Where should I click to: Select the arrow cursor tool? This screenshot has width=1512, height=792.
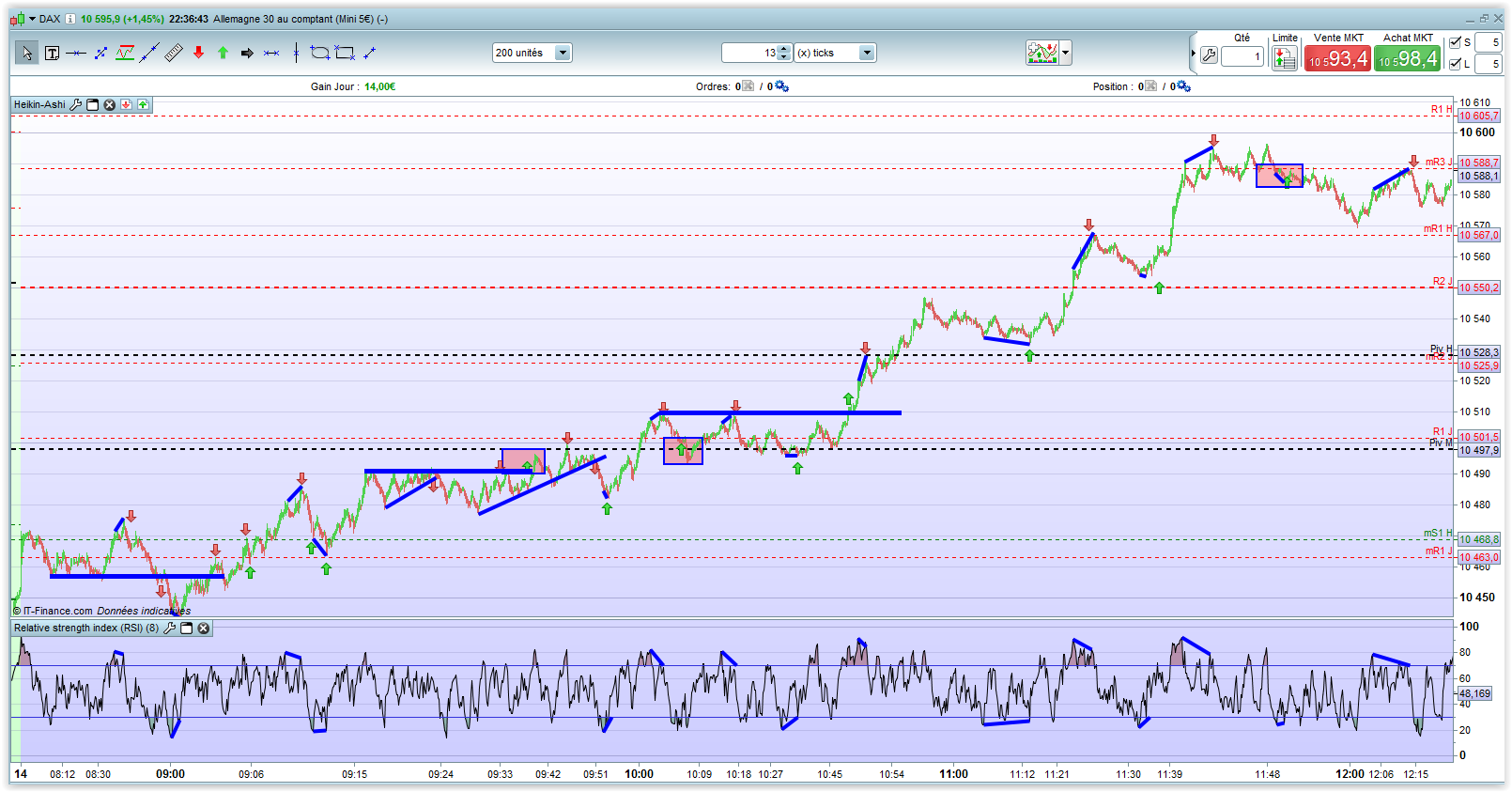[x=27, y=54]
